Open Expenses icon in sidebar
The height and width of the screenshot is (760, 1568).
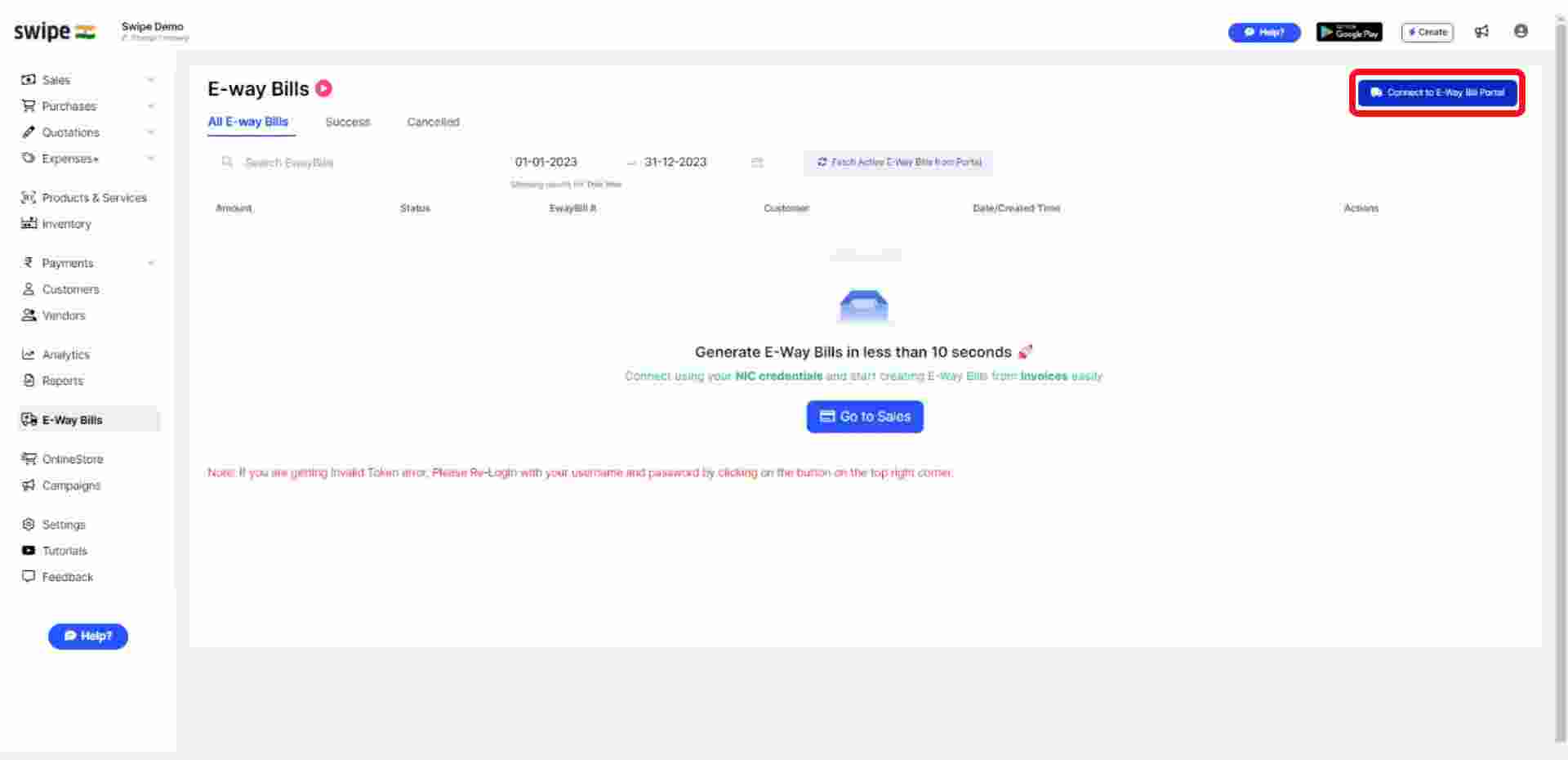29,158
